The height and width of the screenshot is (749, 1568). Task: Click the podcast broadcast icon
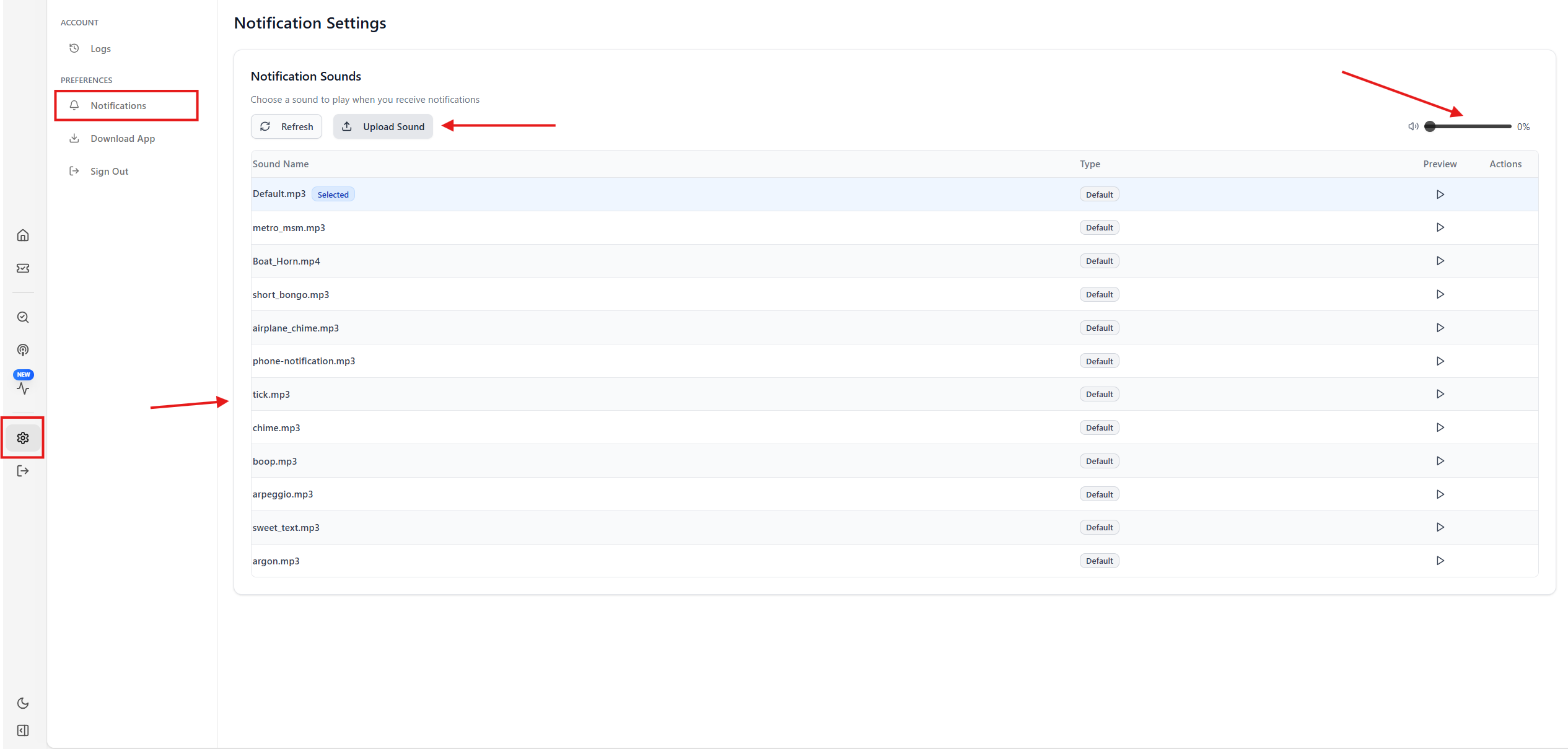[x=23, y=350]
